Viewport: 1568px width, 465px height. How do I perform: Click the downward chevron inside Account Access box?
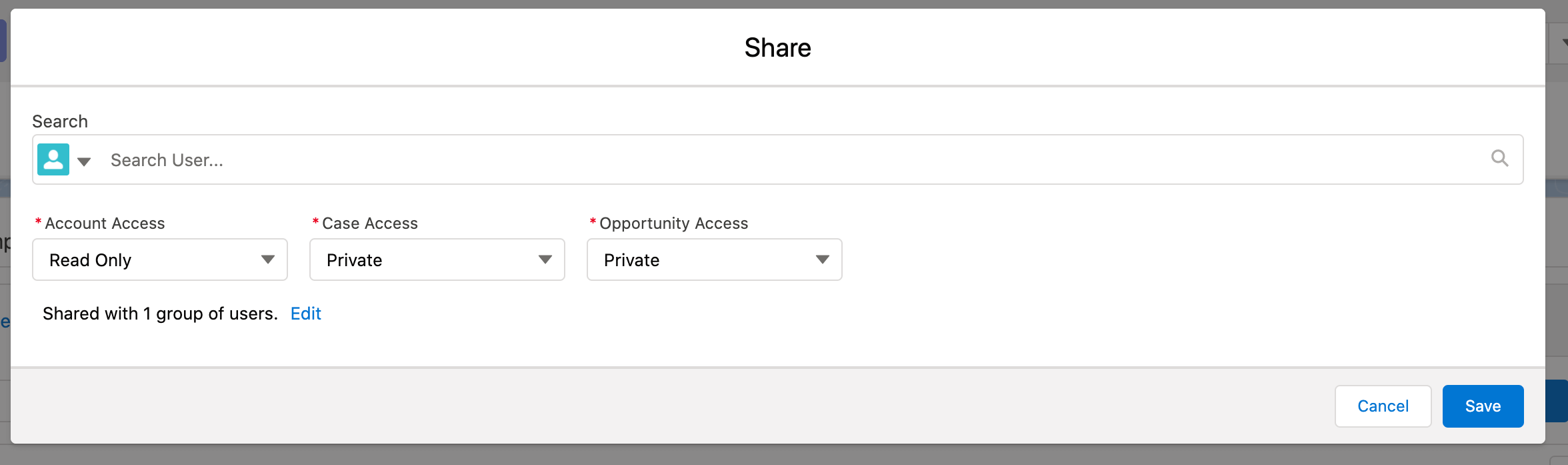(x=268, y=260)
